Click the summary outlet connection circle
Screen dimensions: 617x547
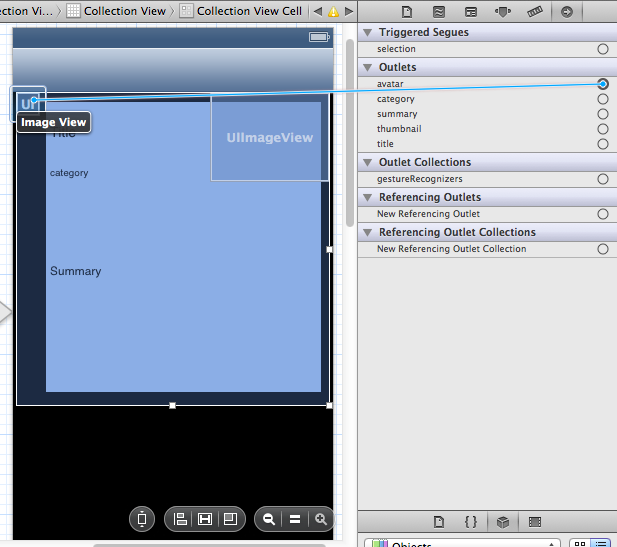pos(602,114)
